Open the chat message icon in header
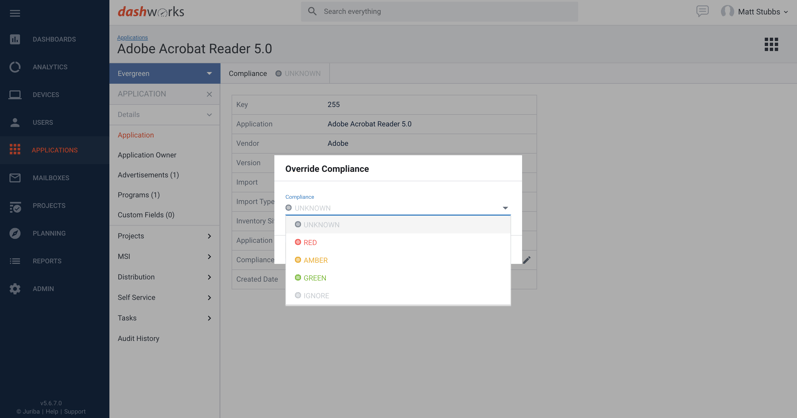 pos(702,11)
